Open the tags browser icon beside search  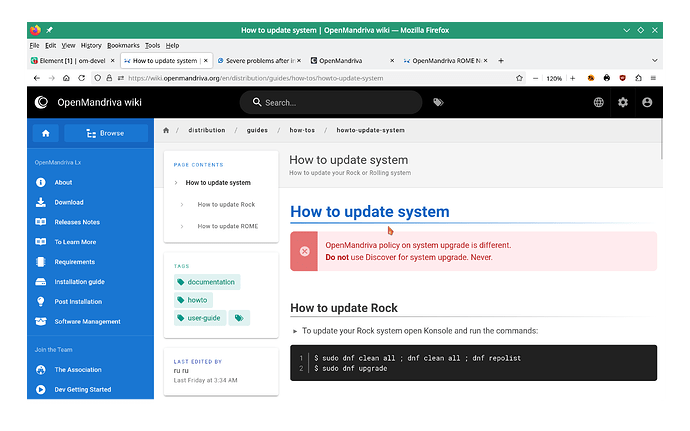pyautogui.click(x=438, y=102)
